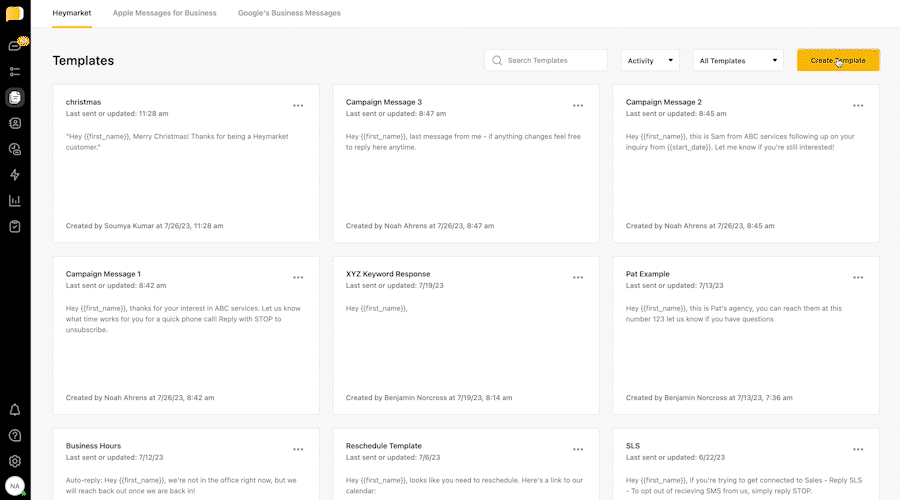
Task: Open the notifications bell icon
Action: (15, 410)
